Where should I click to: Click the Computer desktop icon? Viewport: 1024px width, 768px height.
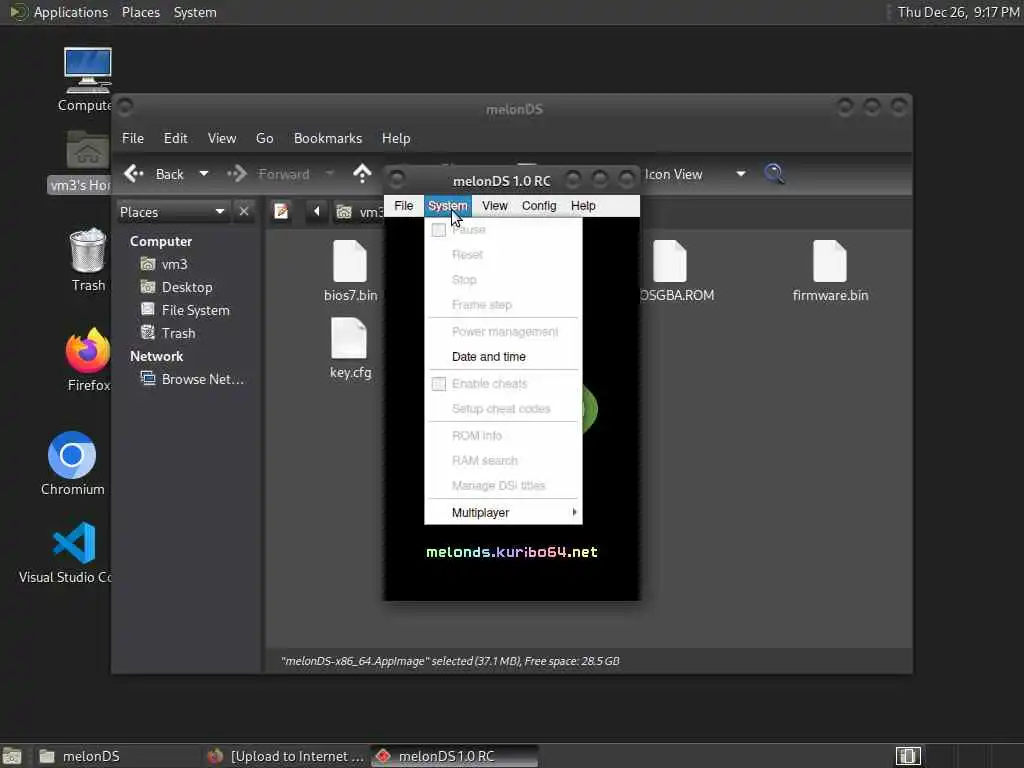[x=88, y=71]
